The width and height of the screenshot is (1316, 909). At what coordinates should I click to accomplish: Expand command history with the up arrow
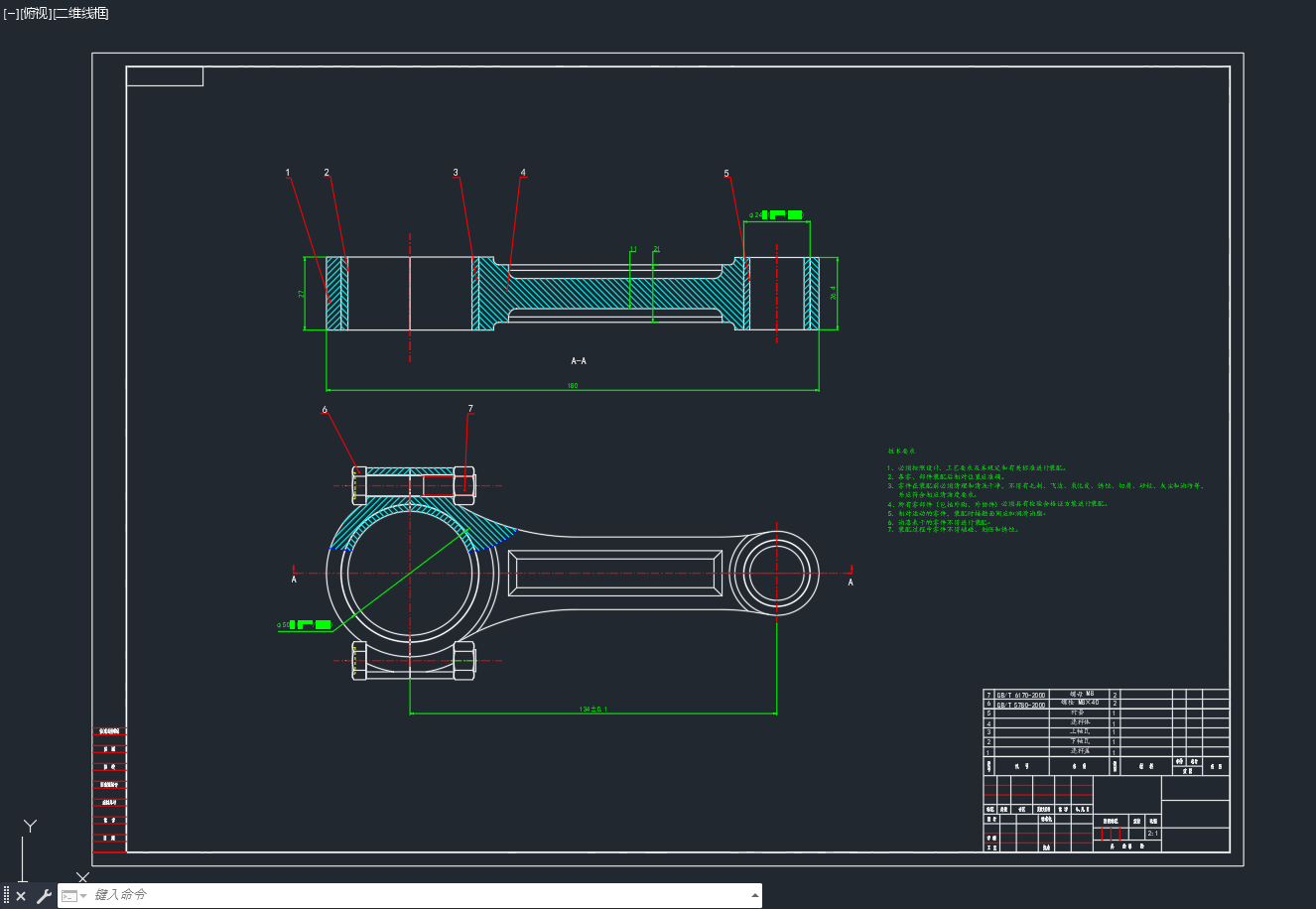pos(755,895)
